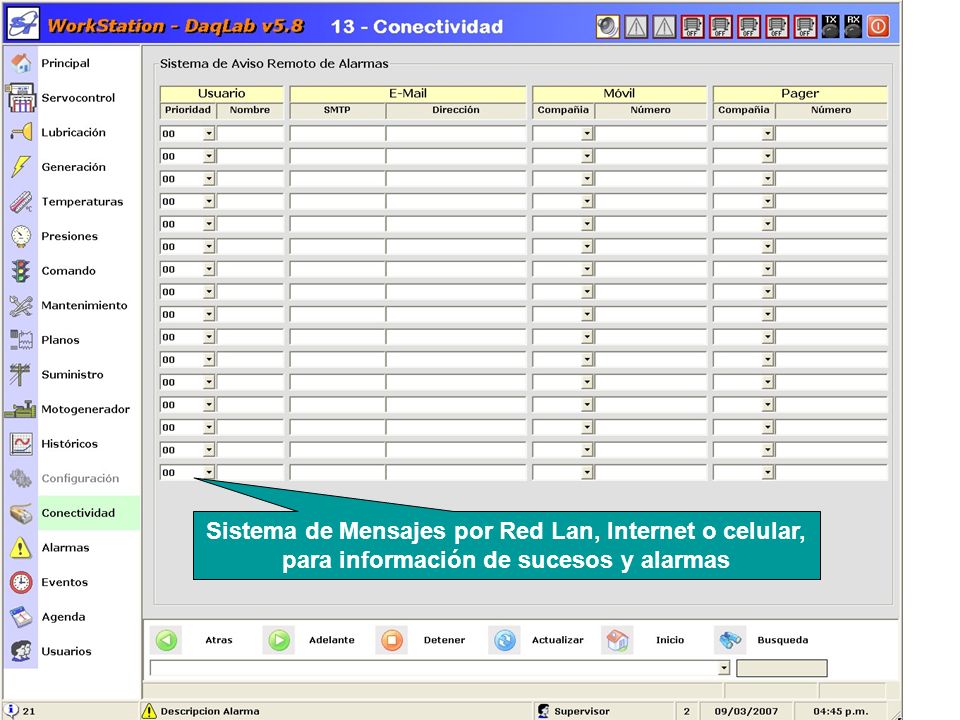Viewport: 960px width, 720px height.
Task: Click the Usuarios person icon
Action: pos(21,651)
